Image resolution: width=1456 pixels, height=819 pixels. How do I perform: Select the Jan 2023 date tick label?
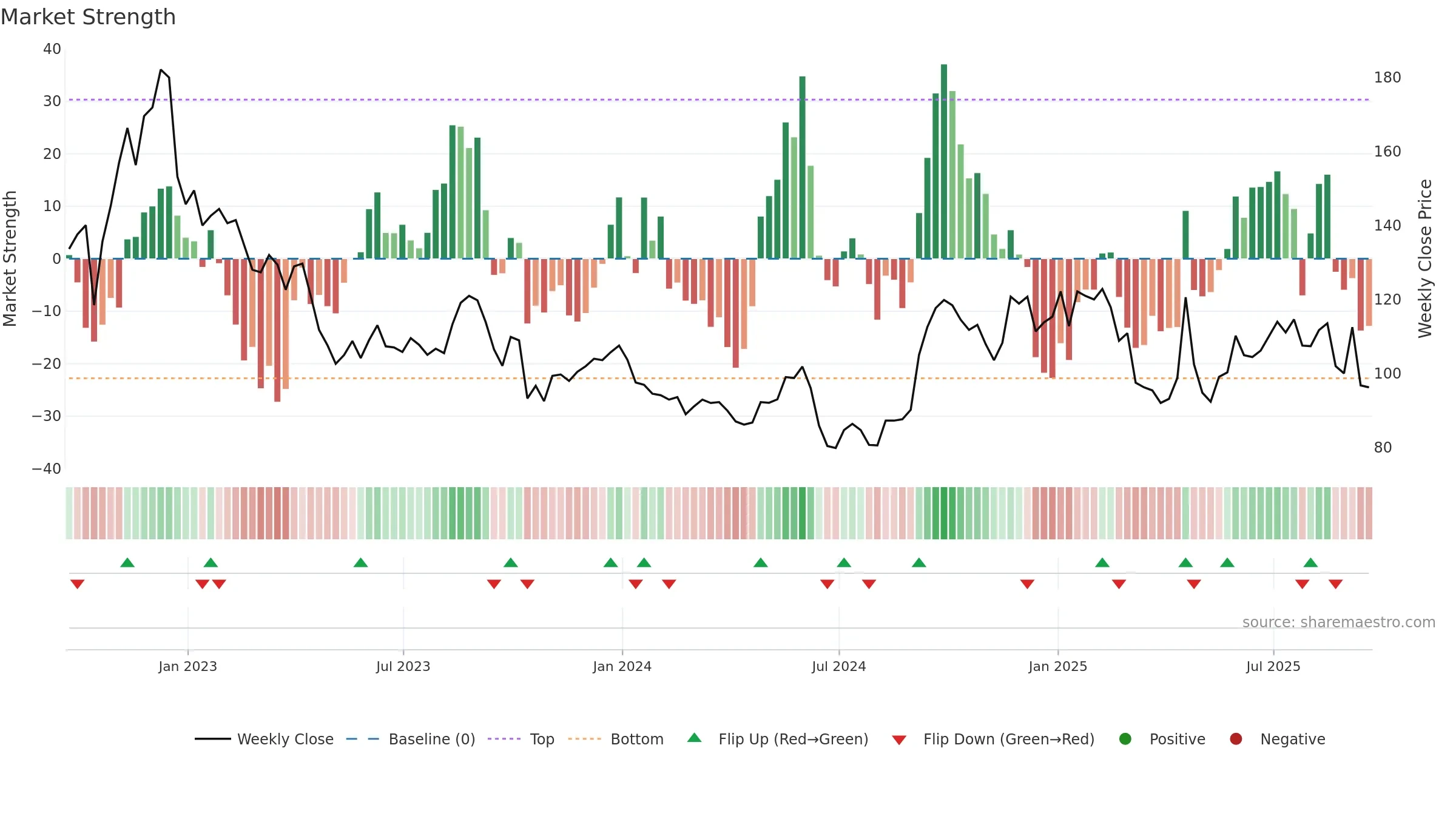pyautogui.click(x=187, y=666)
